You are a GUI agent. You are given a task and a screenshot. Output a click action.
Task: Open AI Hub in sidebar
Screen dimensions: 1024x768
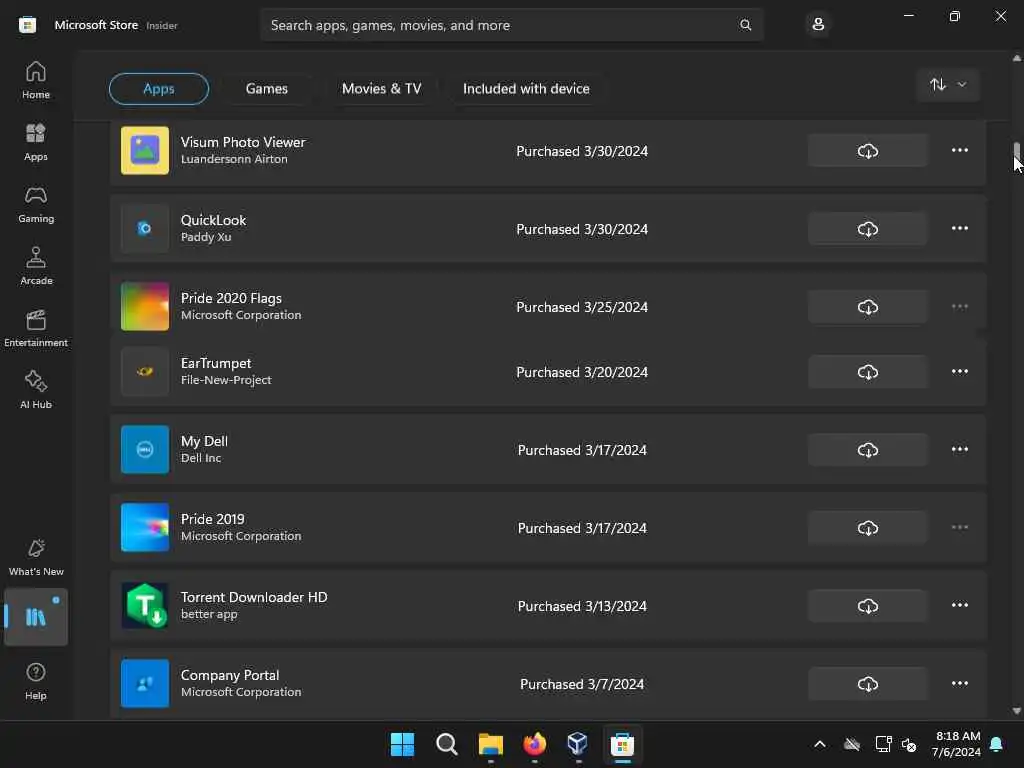tap(36, 391)
